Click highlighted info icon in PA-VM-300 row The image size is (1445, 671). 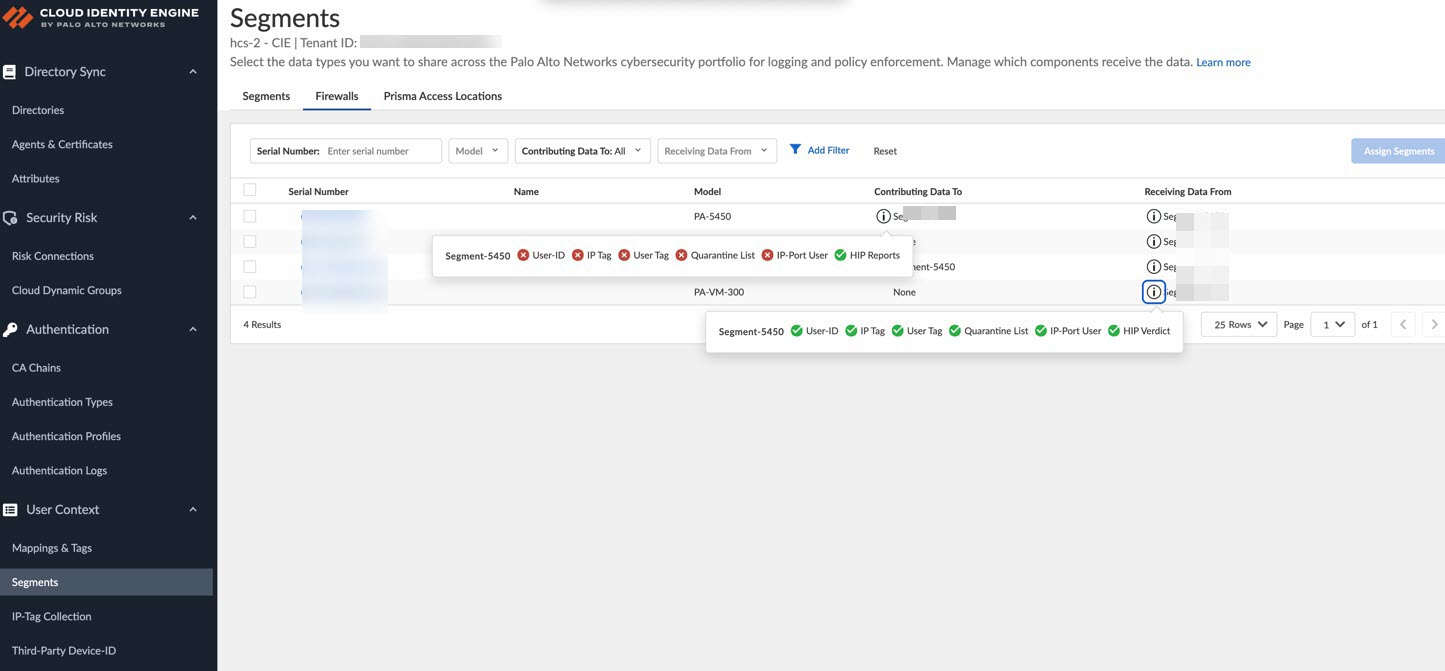click(x=1153, y=292)
